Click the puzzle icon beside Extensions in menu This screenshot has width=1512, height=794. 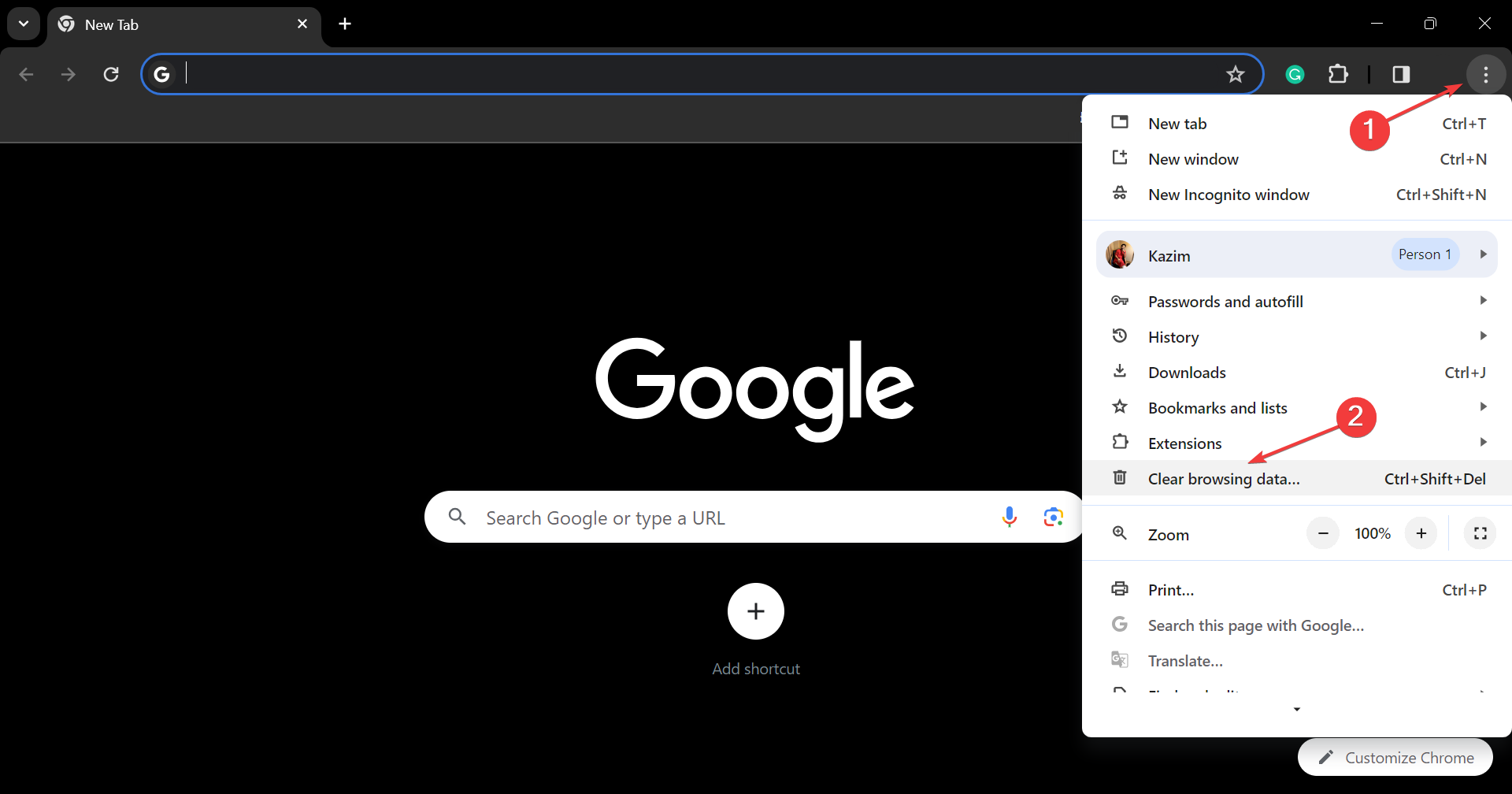coord(1120,442)
